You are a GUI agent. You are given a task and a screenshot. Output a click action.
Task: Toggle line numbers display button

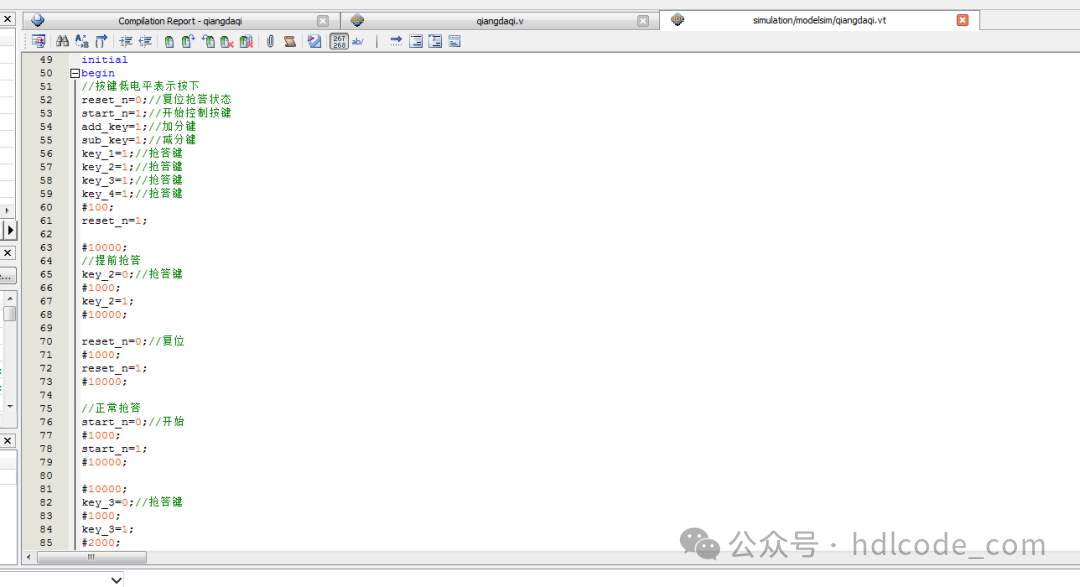click(x=339, y=41)
